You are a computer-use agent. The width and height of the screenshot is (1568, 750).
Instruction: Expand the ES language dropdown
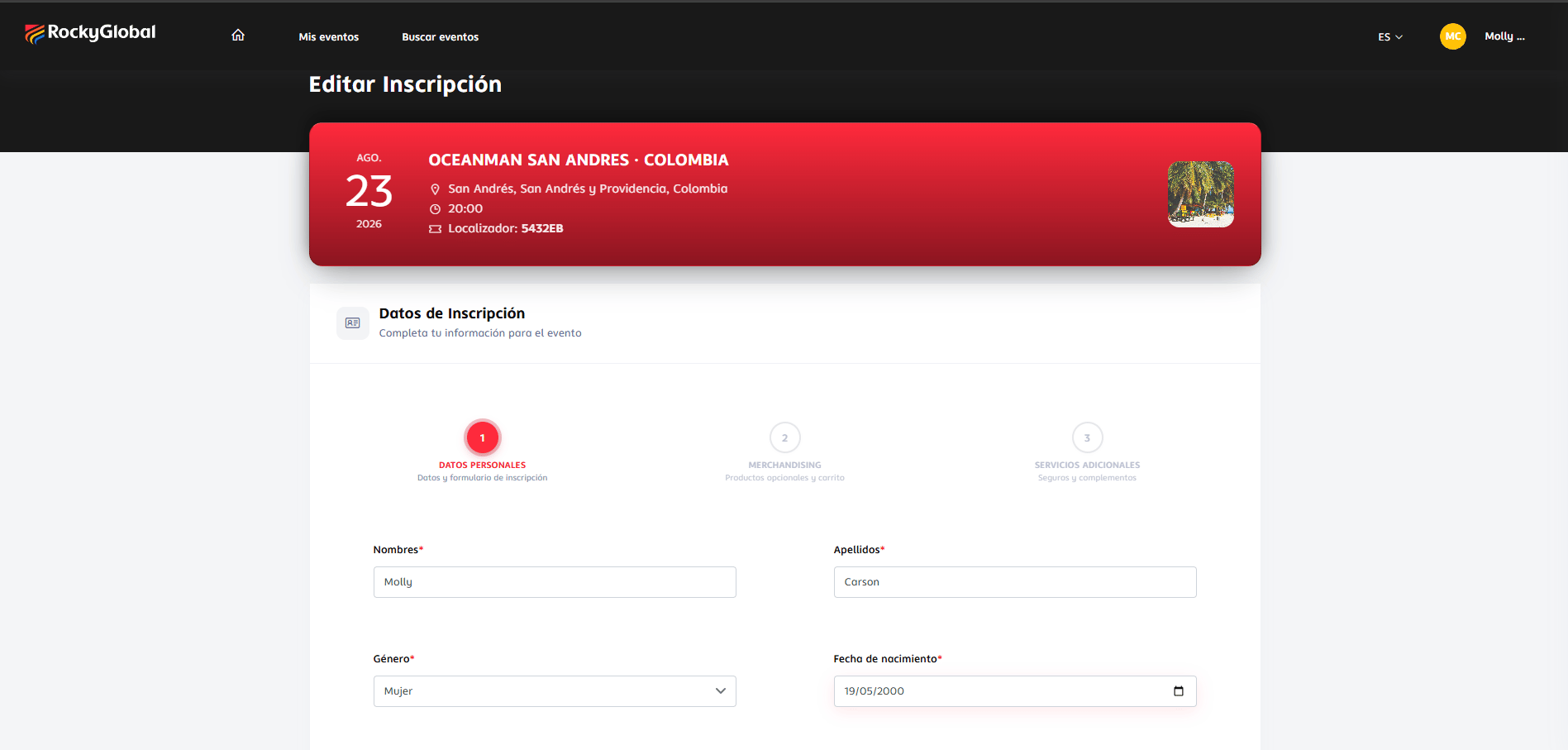(x=1390, y=37)
